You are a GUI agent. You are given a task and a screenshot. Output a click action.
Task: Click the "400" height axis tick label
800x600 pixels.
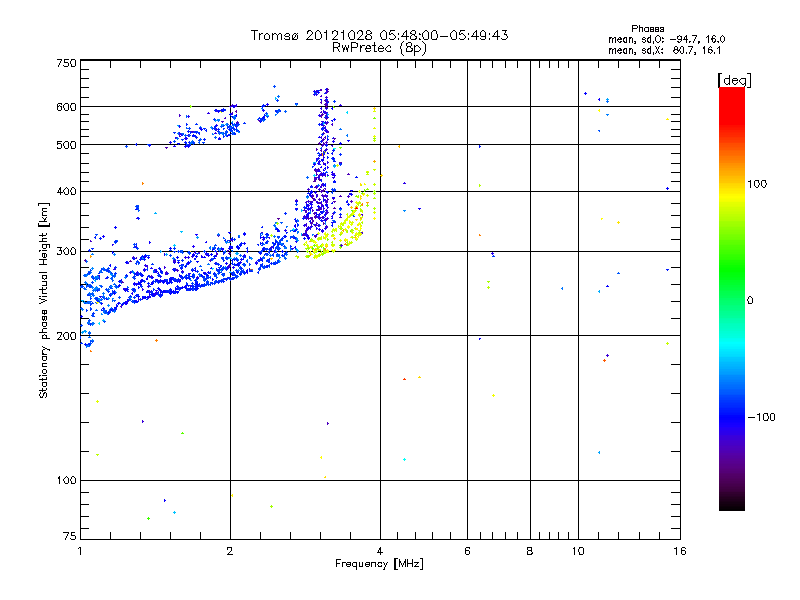[66, 191]
